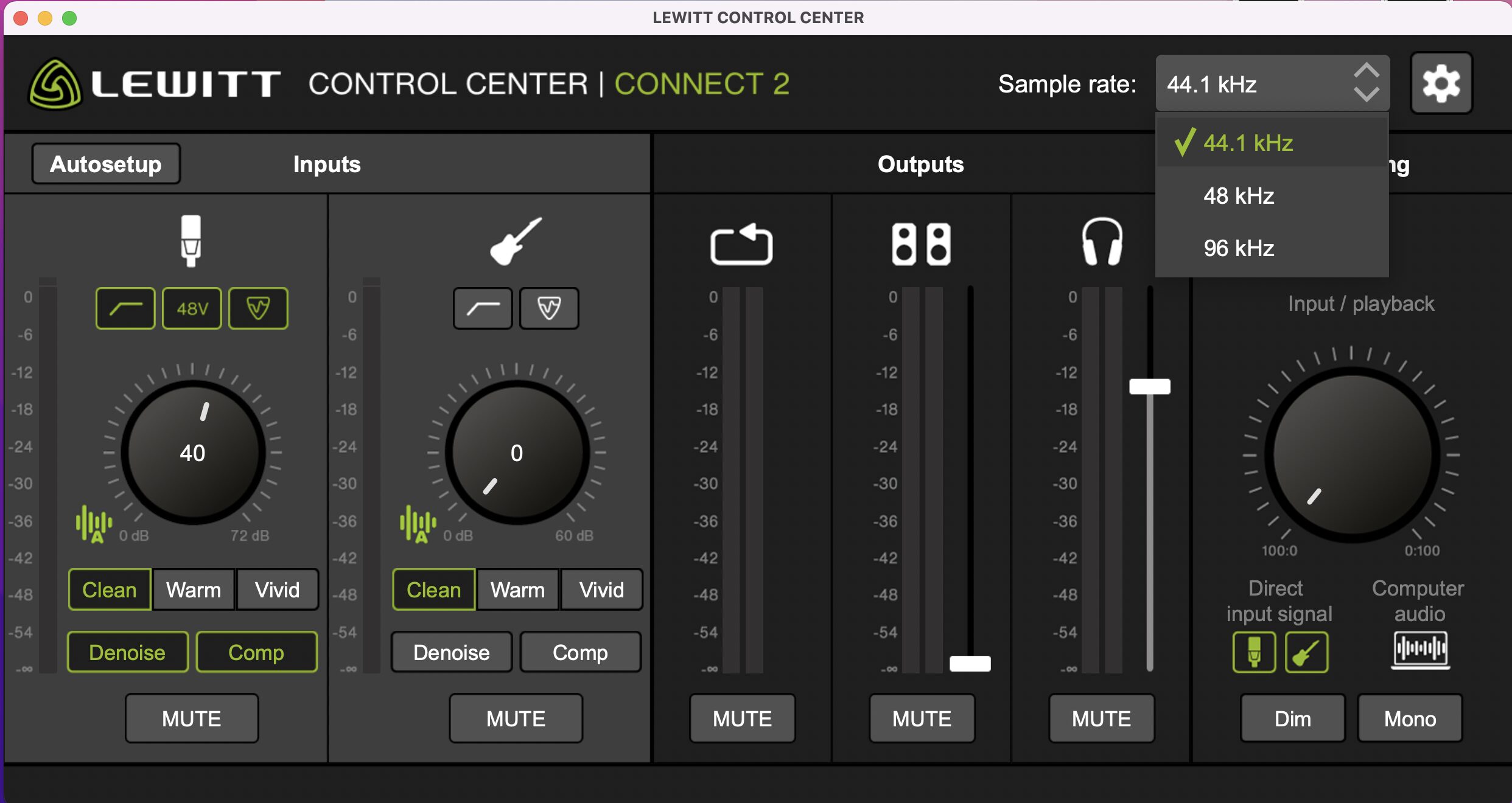Image resolution: width=1512 pixels, height=803 pixels.
Task: Mute the headphones output
Action: click(1101, 718)
